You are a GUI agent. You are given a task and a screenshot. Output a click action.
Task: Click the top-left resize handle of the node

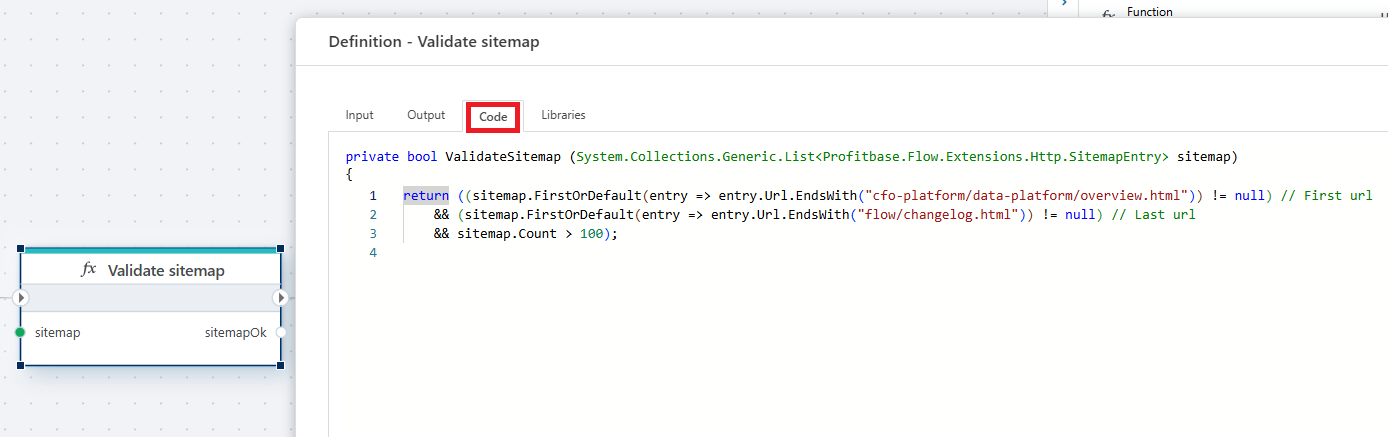coord(21,249)
